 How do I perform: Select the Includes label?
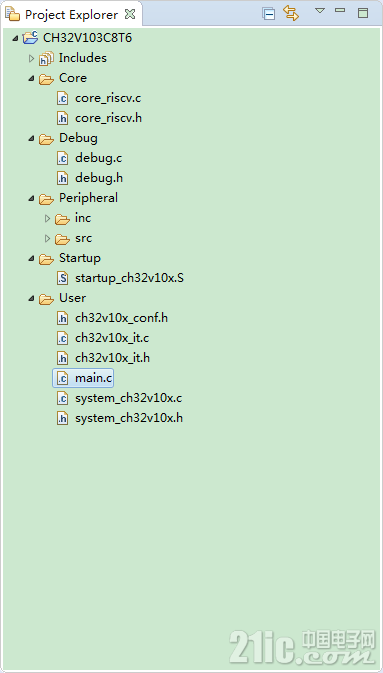tap(82, 58)
